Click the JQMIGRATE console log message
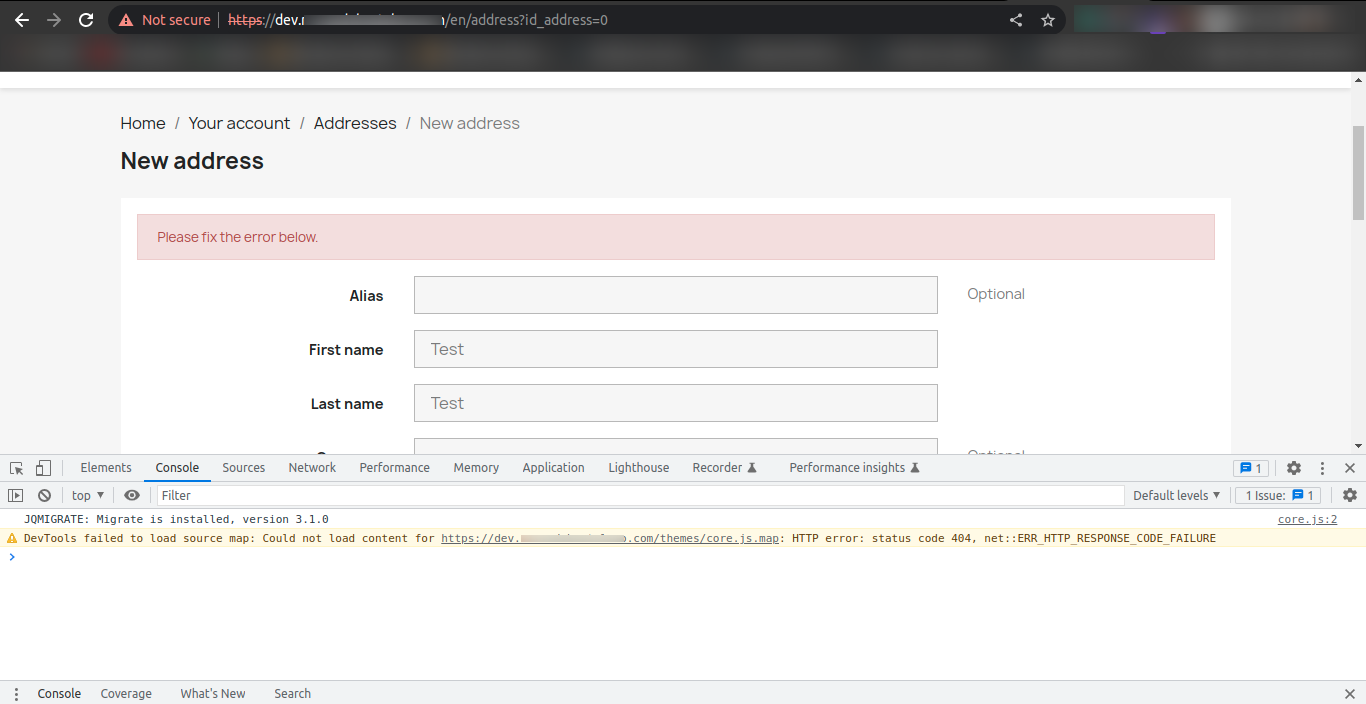This screenshot has width=1366, height=704. click(176, 519)
